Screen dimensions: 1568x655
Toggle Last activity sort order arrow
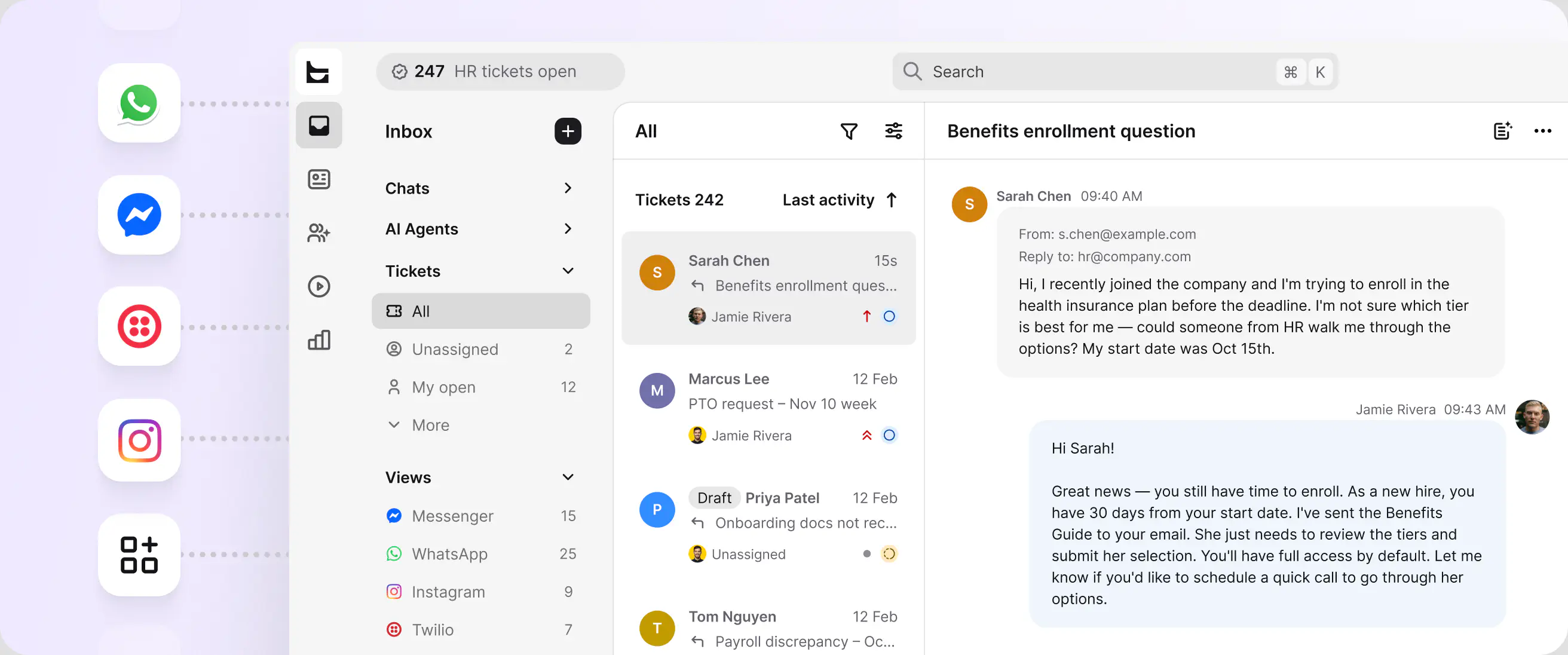click(891, 200)
